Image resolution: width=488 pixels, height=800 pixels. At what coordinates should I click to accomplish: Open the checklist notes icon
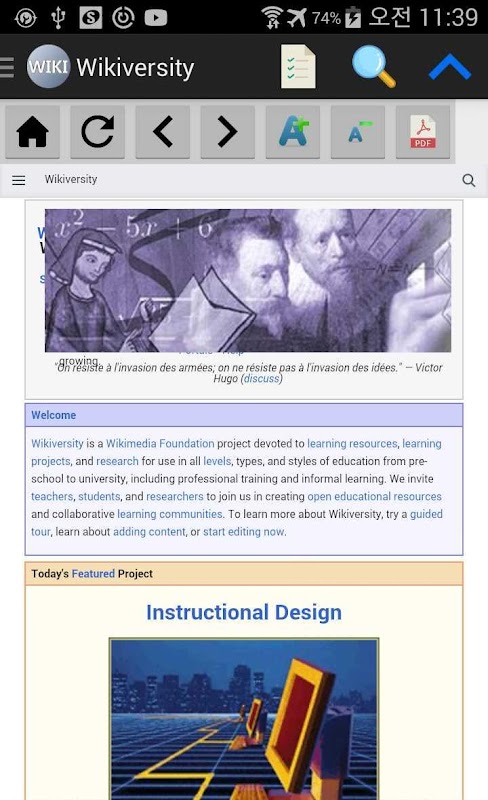pos(298,67)
